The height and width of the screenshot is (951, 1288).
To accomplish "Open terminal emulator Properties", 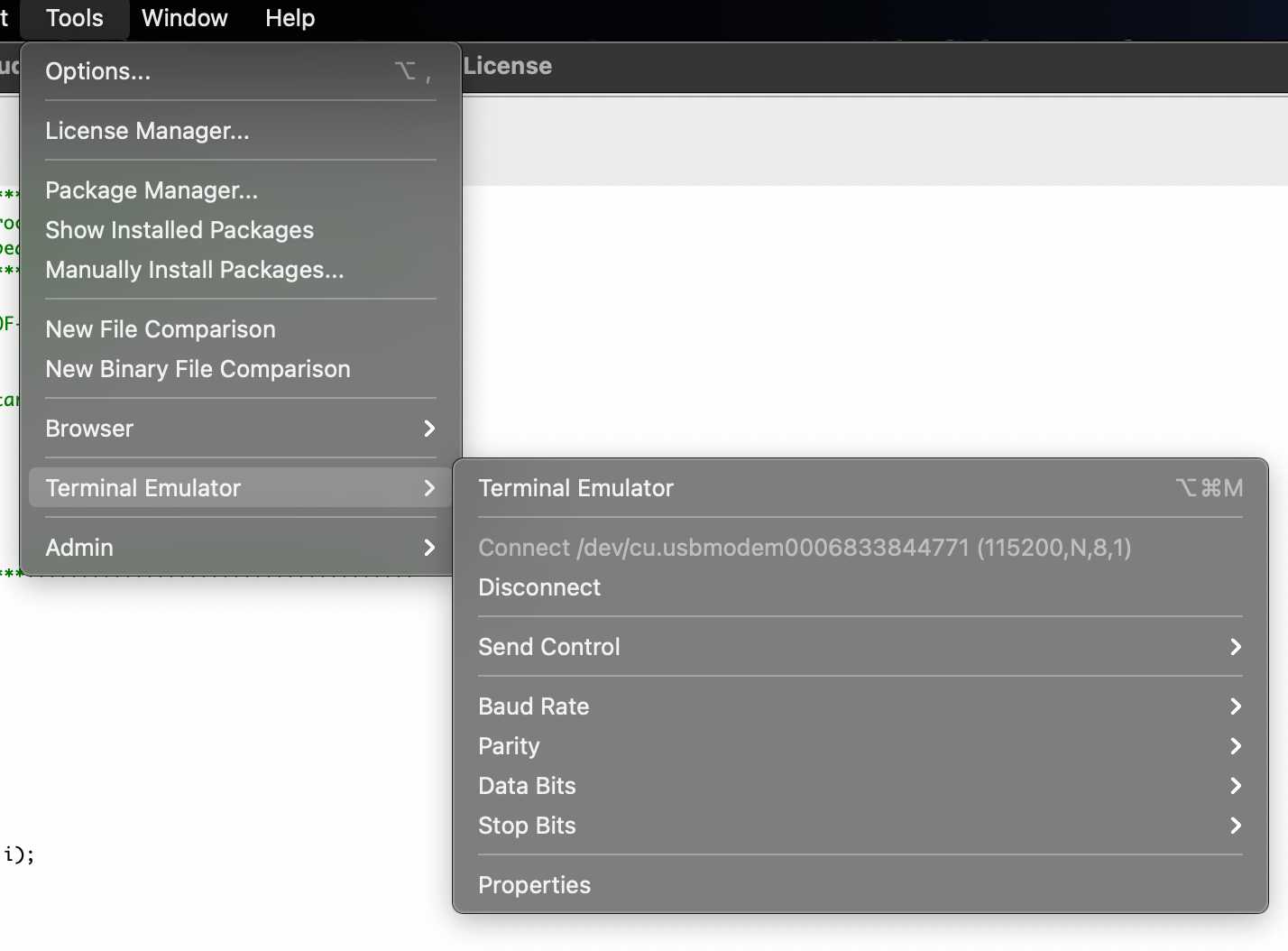I will click(860, 885).
